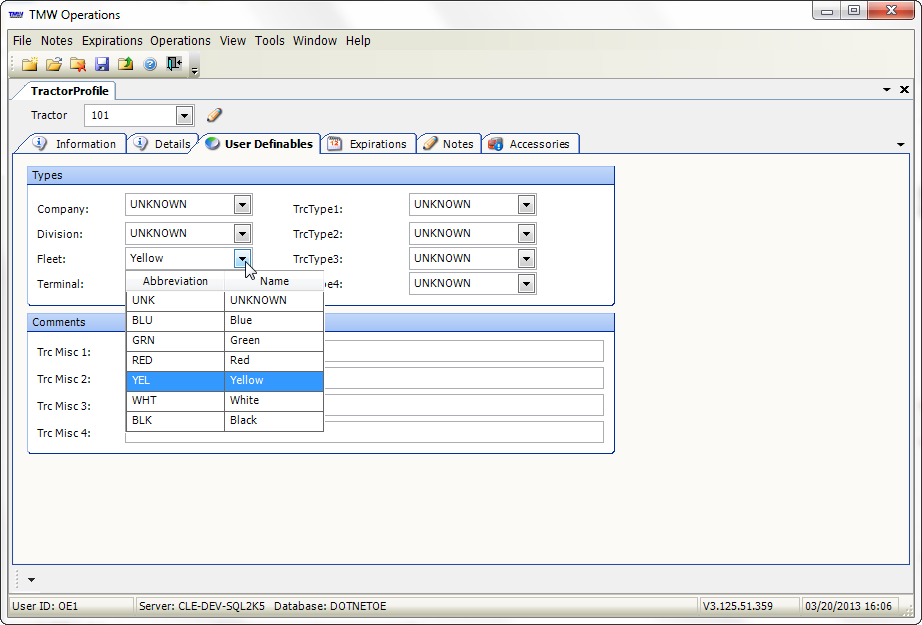Image resolution: width=922 pixels, height=625 pixels.
Task: Close the TractorProfile document panel
Action: pos(904,90)
